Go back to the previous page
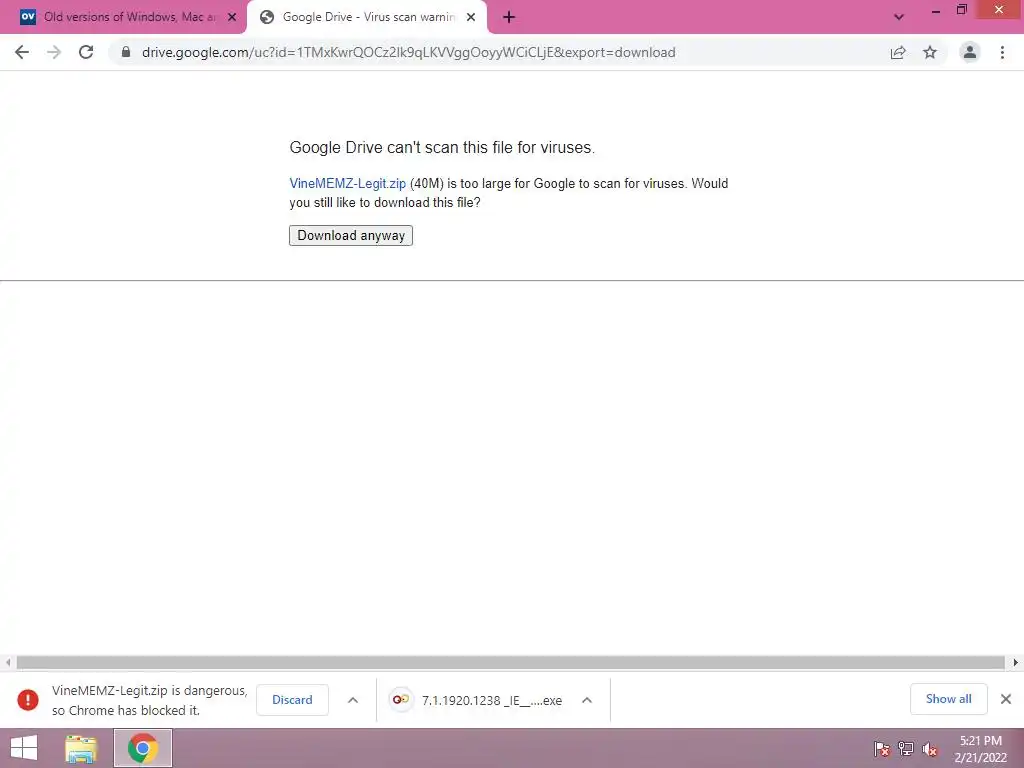 [22, 52]
